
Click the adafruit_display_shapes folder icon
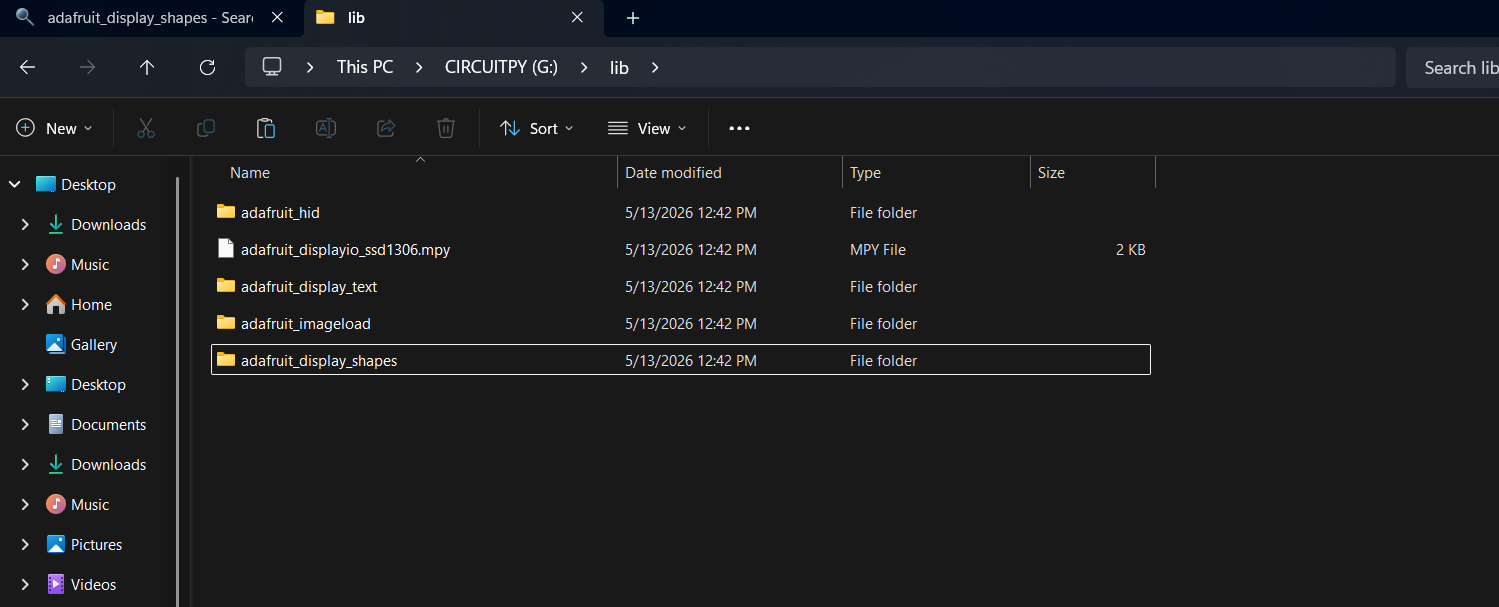(x=226, y=360)
